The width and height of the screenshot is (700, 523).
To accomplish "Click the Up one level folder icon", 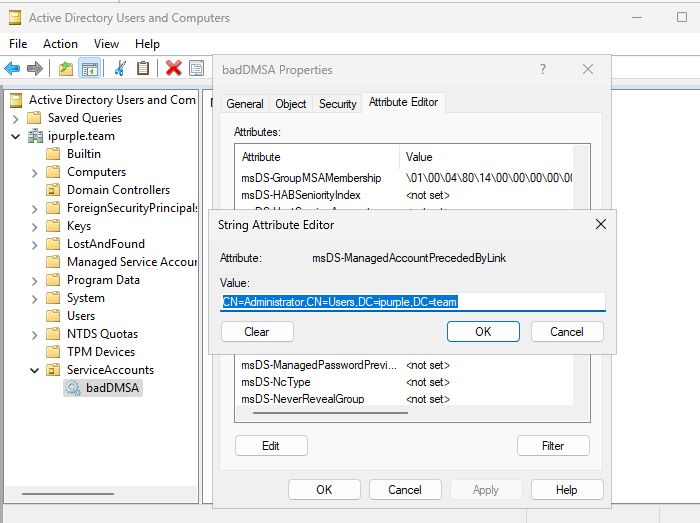I will click(66, 68).
